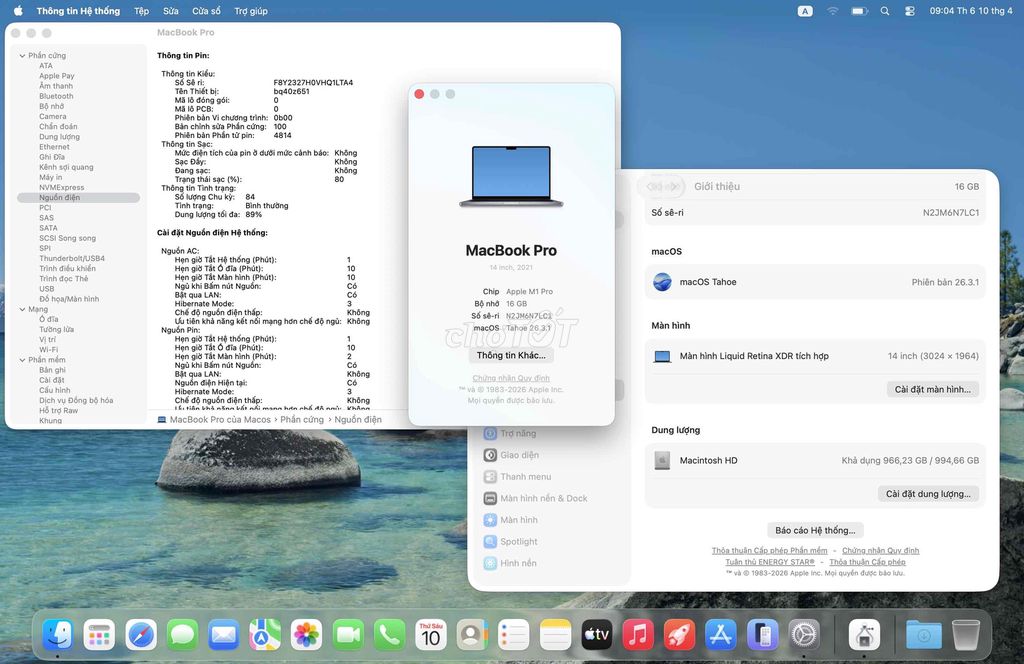Select Bluetooth in the hardware sidebar

click(58, 96)
